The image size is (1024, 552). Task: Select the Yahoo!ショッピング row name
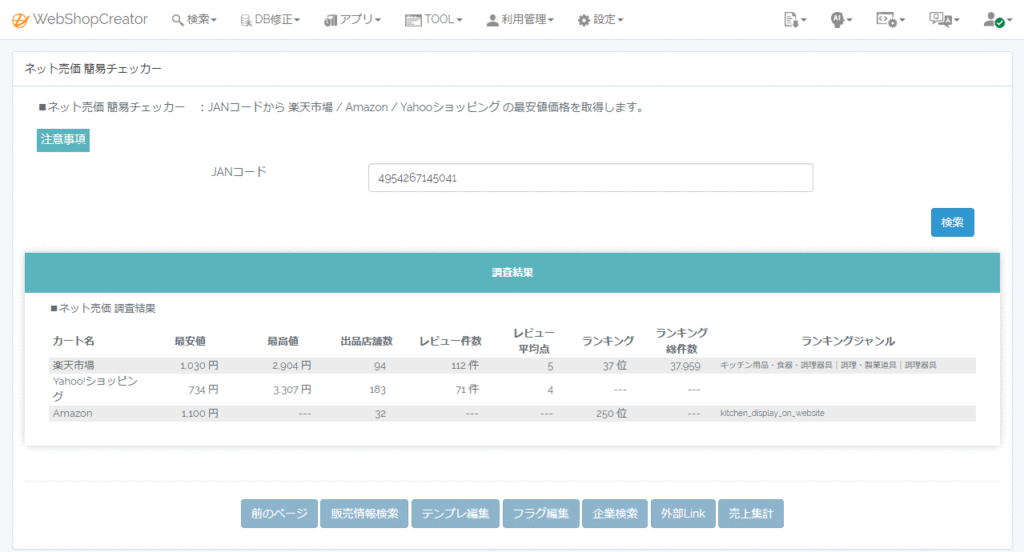click(x=95, y=389)
